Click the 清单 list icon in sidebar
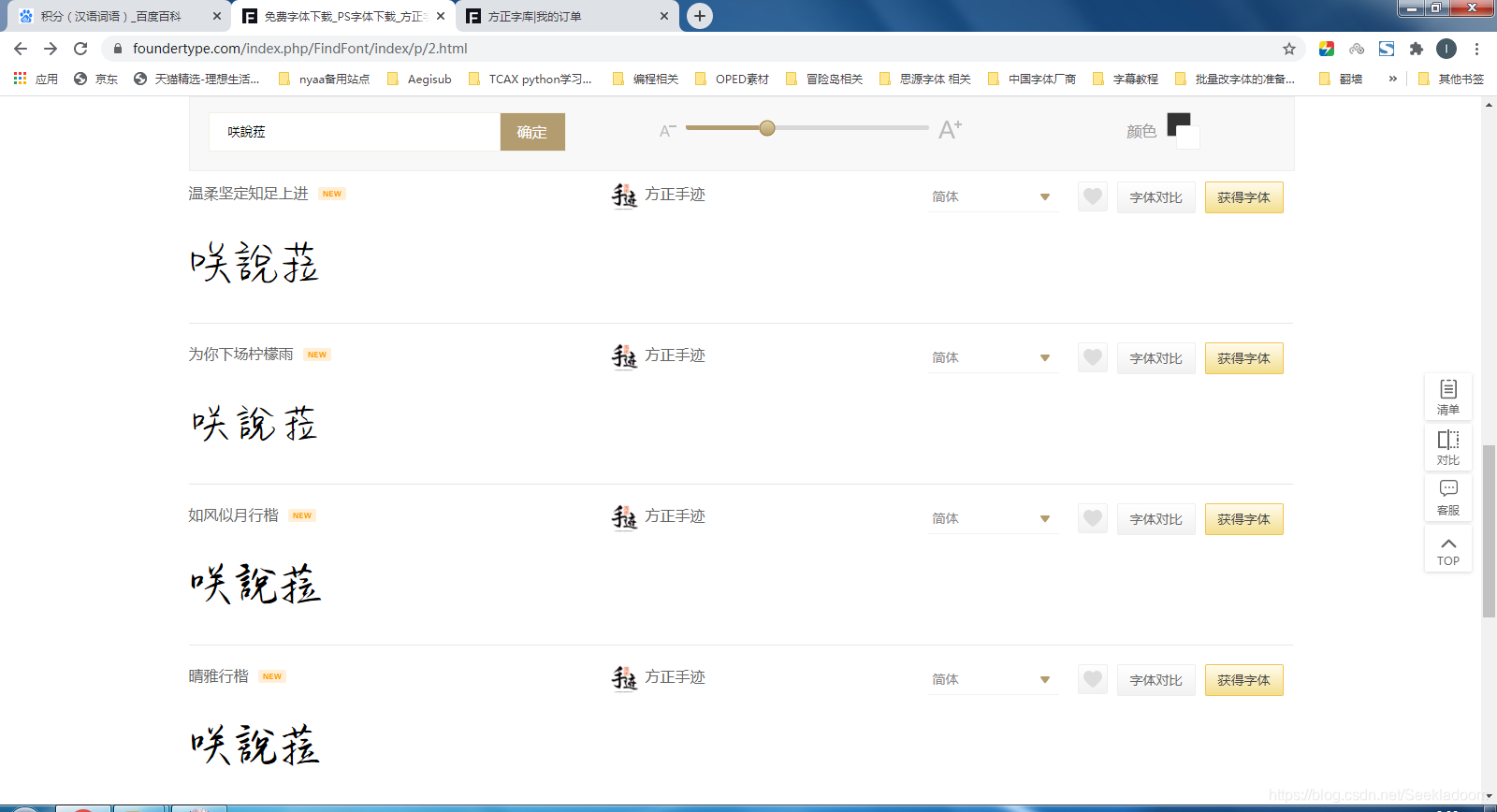1497x812 pixels. (1448, 397)
